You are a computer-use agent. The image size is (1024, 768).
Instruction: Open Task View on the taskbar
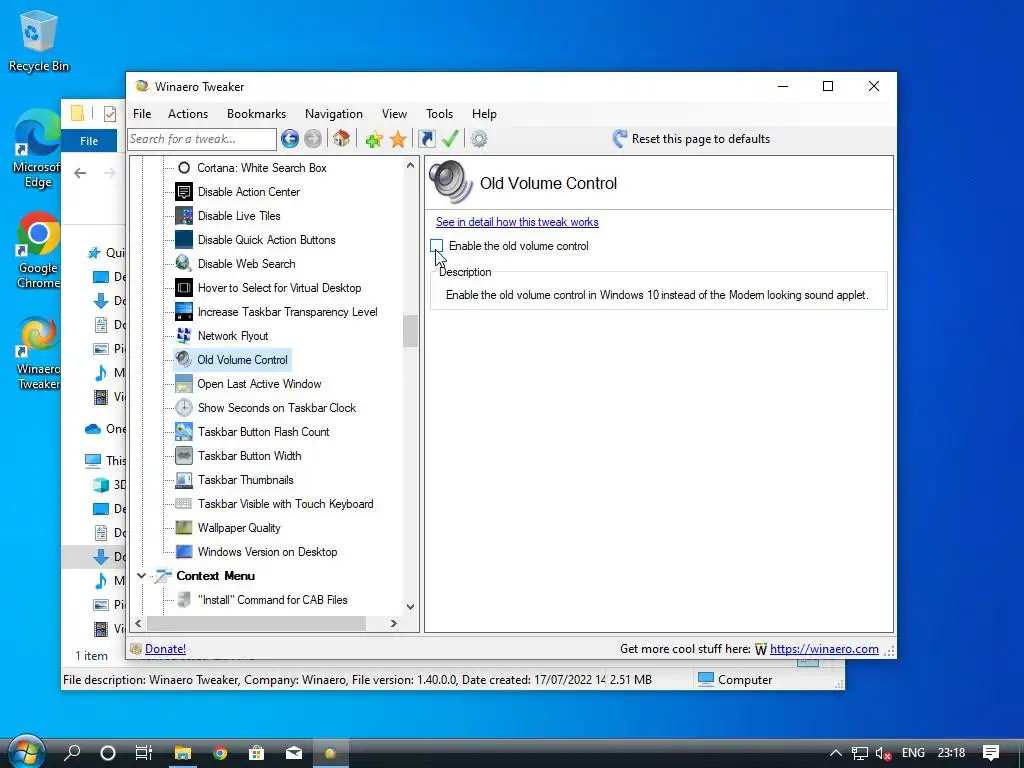pyautogui.click(x=144, y=753)
